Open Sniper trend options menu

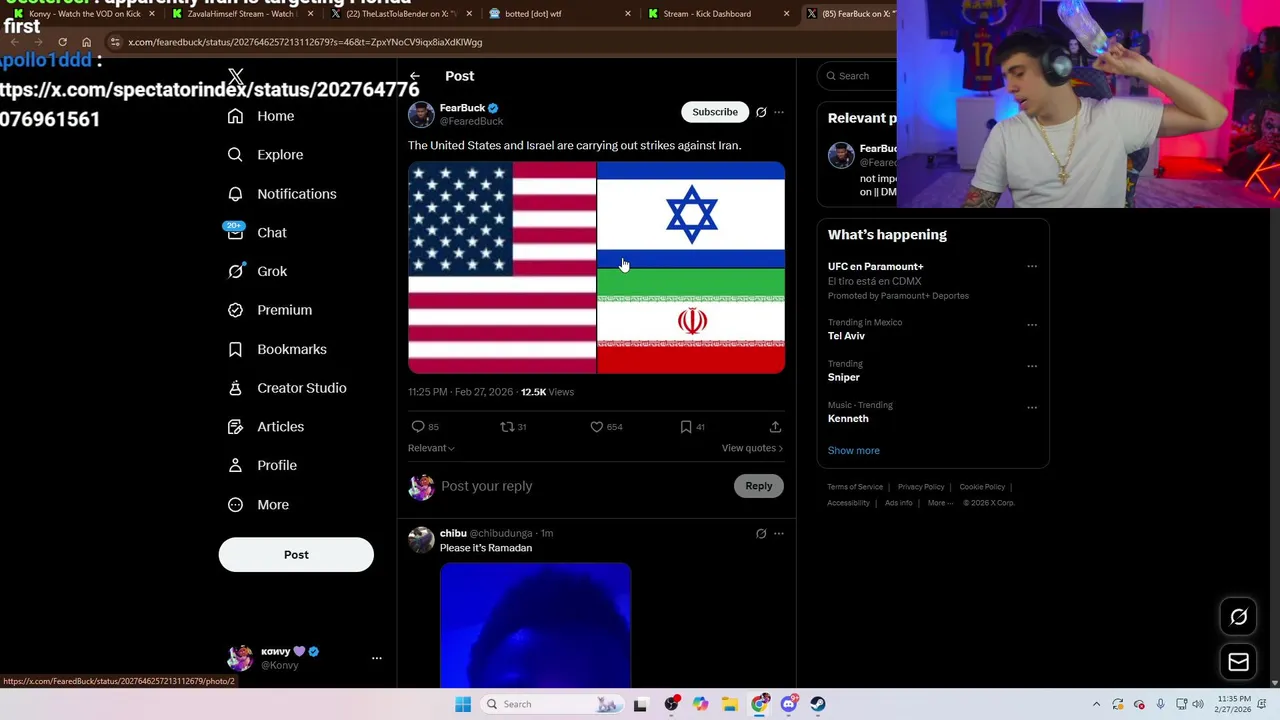point(1032,366)
